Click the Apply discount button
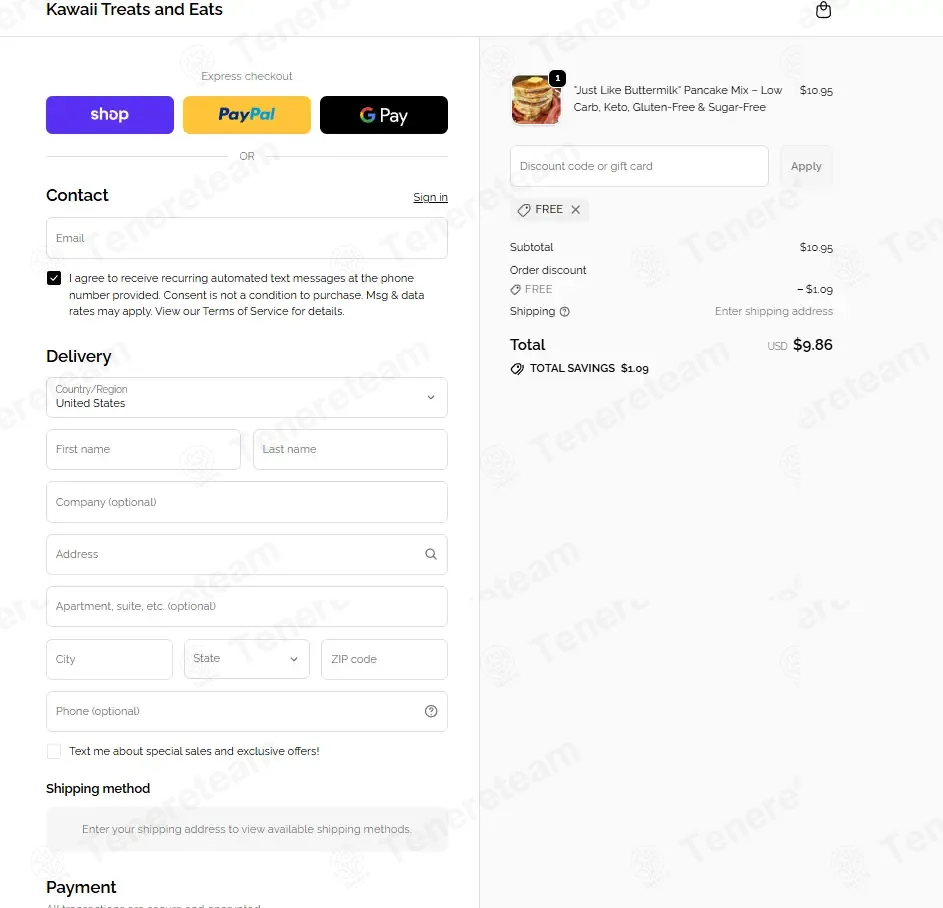The height and width of the screenshot is (908, 943). [806, 166]
